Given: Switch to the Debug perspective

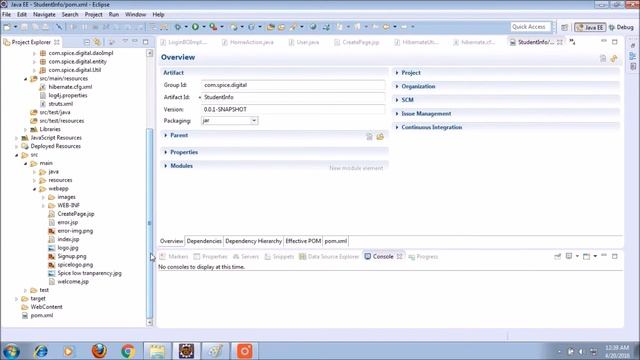Looking at the screenshot, I should coord(621,27).
